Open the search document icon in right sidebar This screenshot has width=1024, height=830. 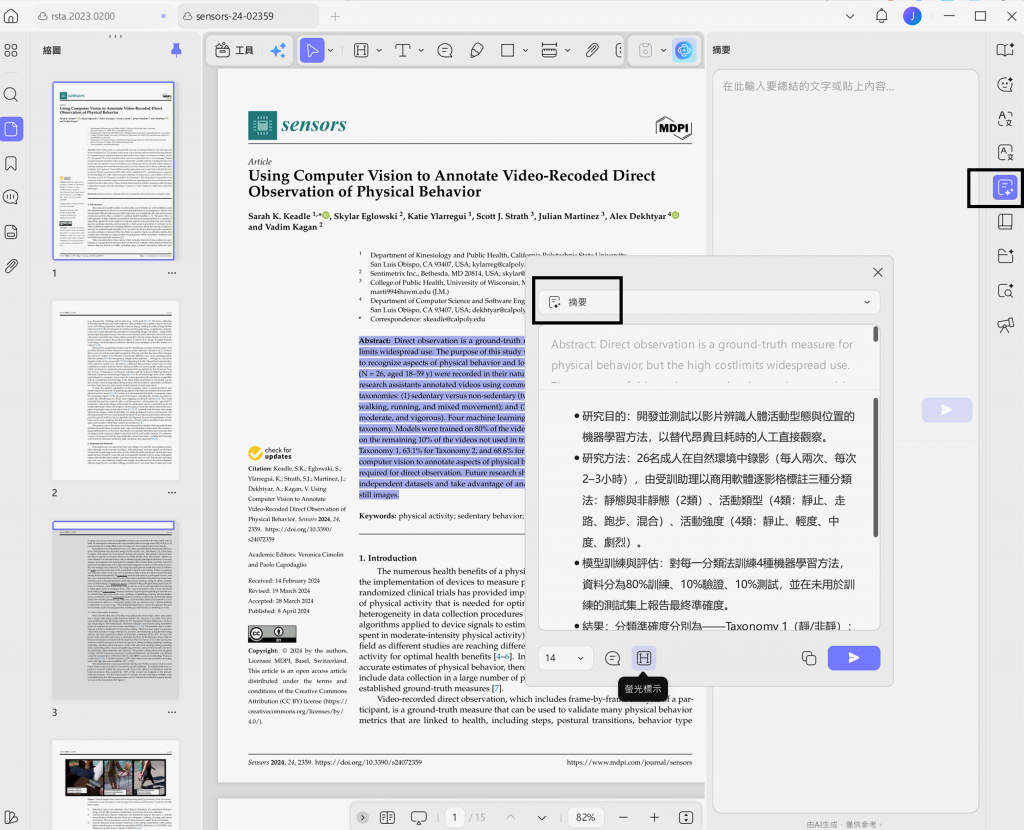pyautogui.click(x=1005, y=291)
